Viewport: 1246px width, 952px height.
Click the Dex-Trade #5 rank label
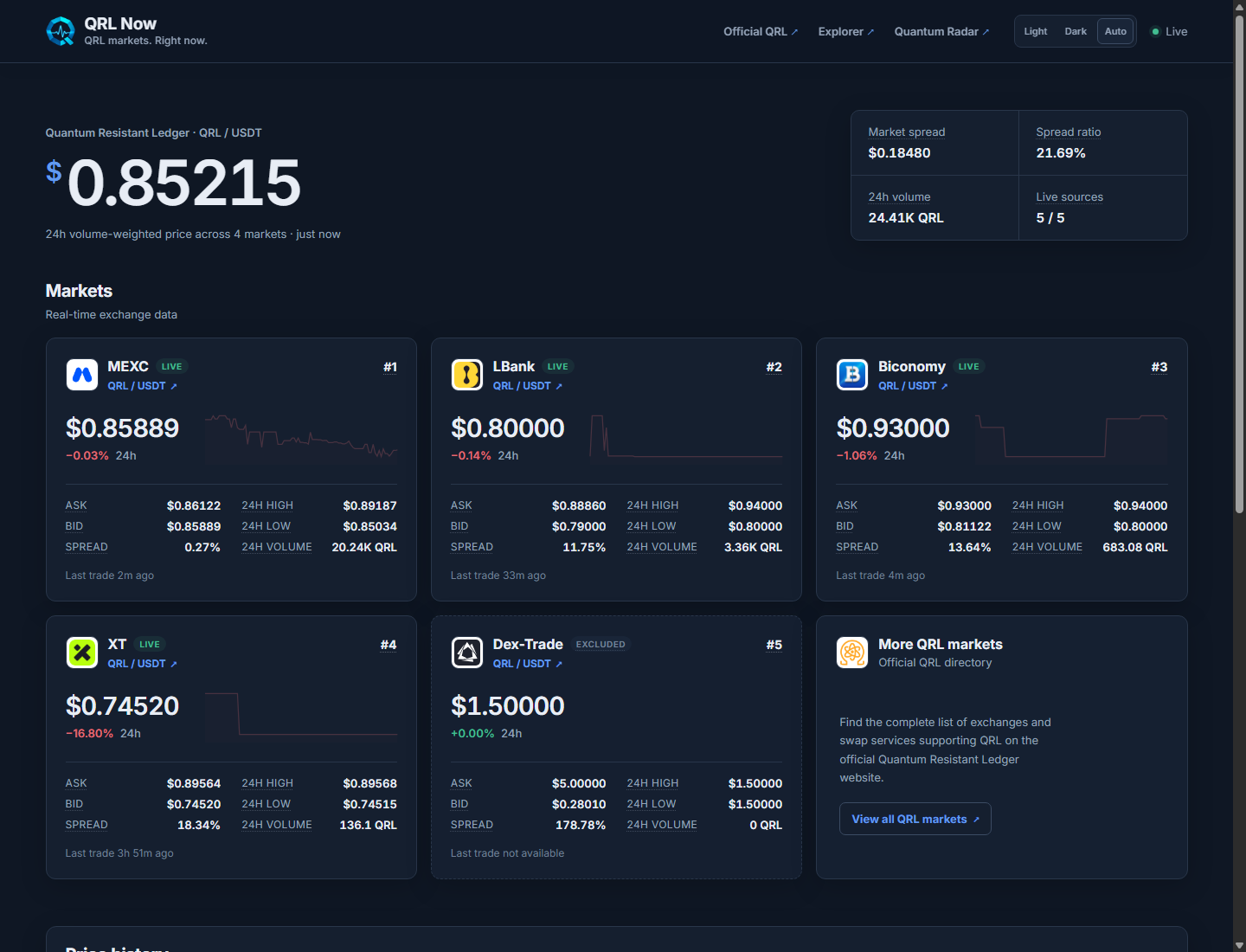pyautogui.click(x=774, y=645)
